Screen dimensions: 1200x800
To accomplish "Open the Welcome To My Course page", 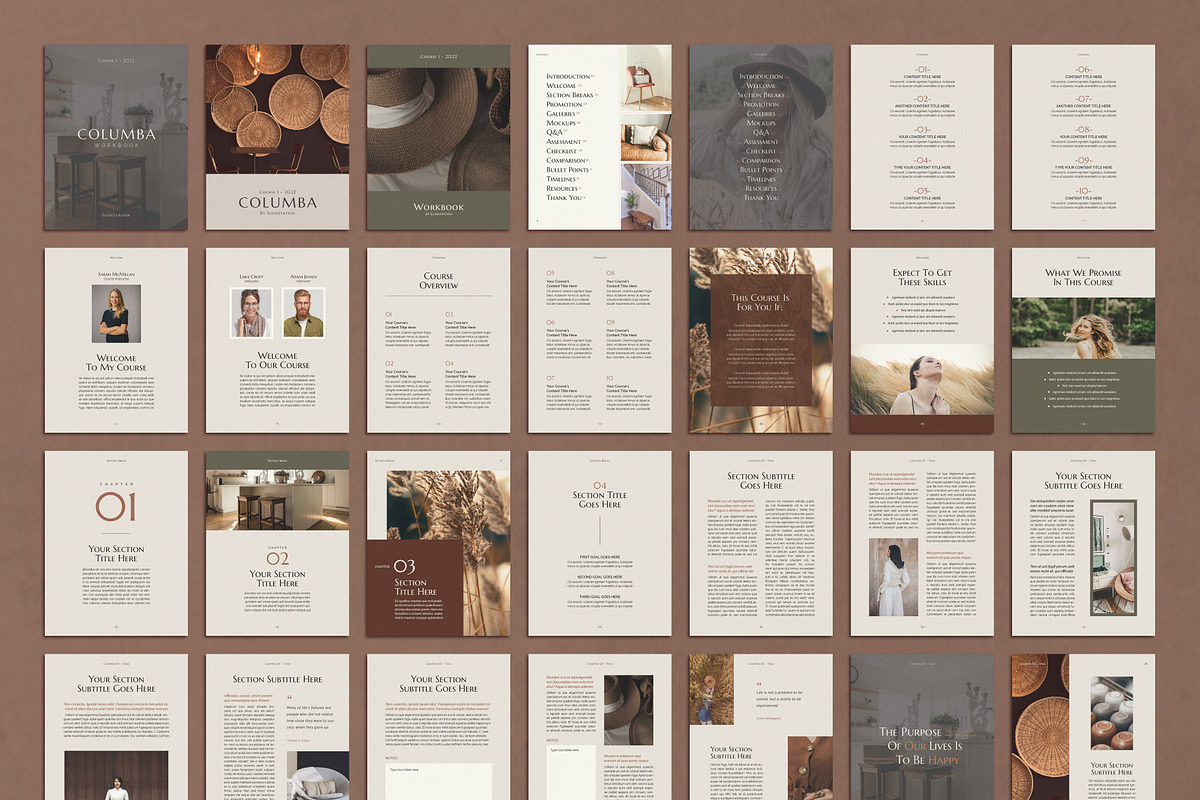I will pyautogui.click(x=116, y=341).
